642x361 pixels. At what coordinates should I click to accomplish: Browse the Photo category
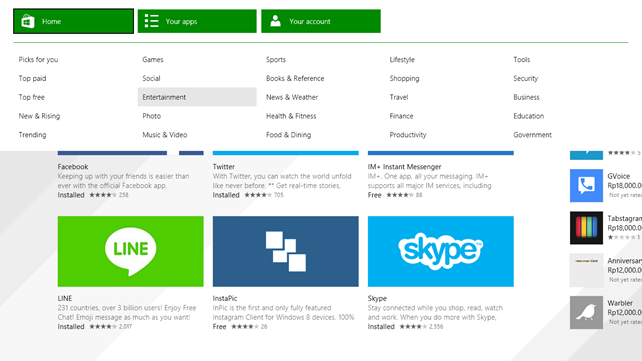pos(151,116)
